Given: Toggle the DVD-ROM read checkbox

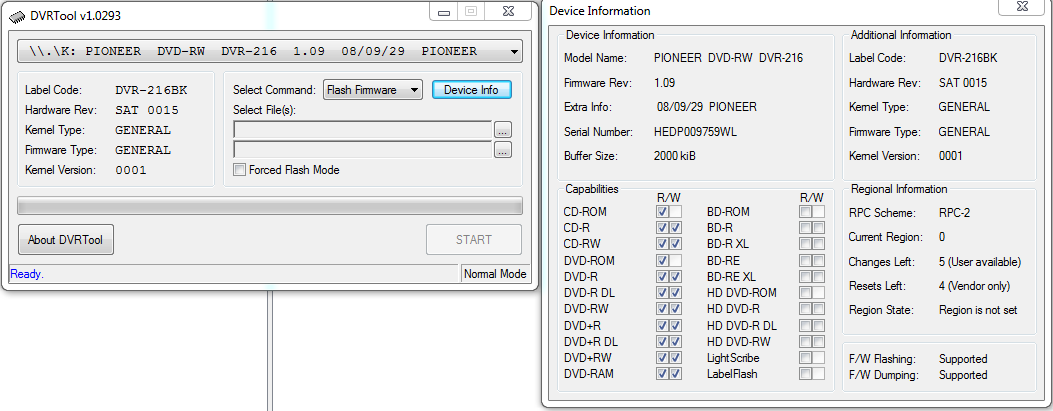Looking at the screenshot, I should tap(663, 261).
